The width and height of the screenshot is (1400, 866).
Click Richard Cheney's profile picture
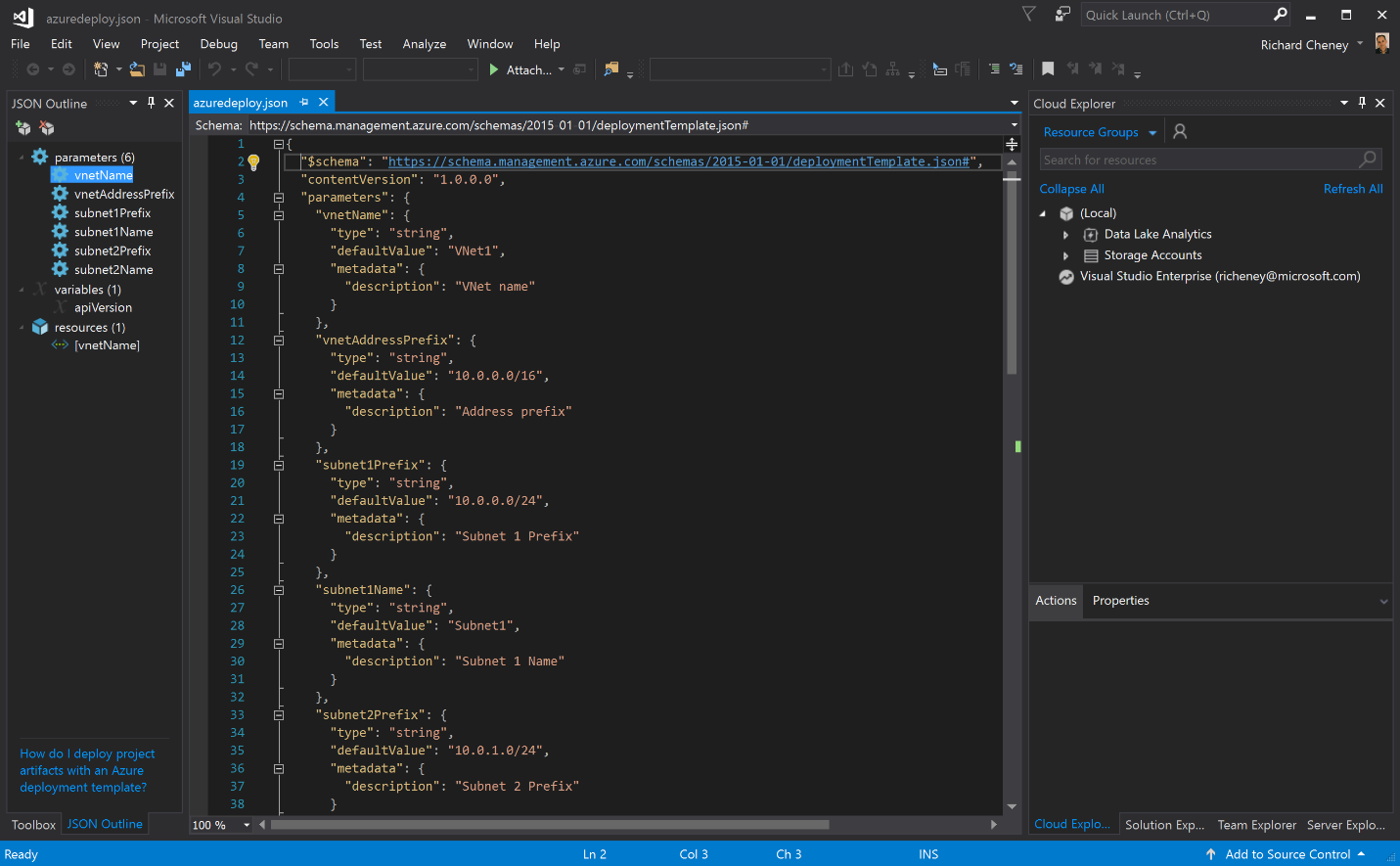click(1381, 43)
